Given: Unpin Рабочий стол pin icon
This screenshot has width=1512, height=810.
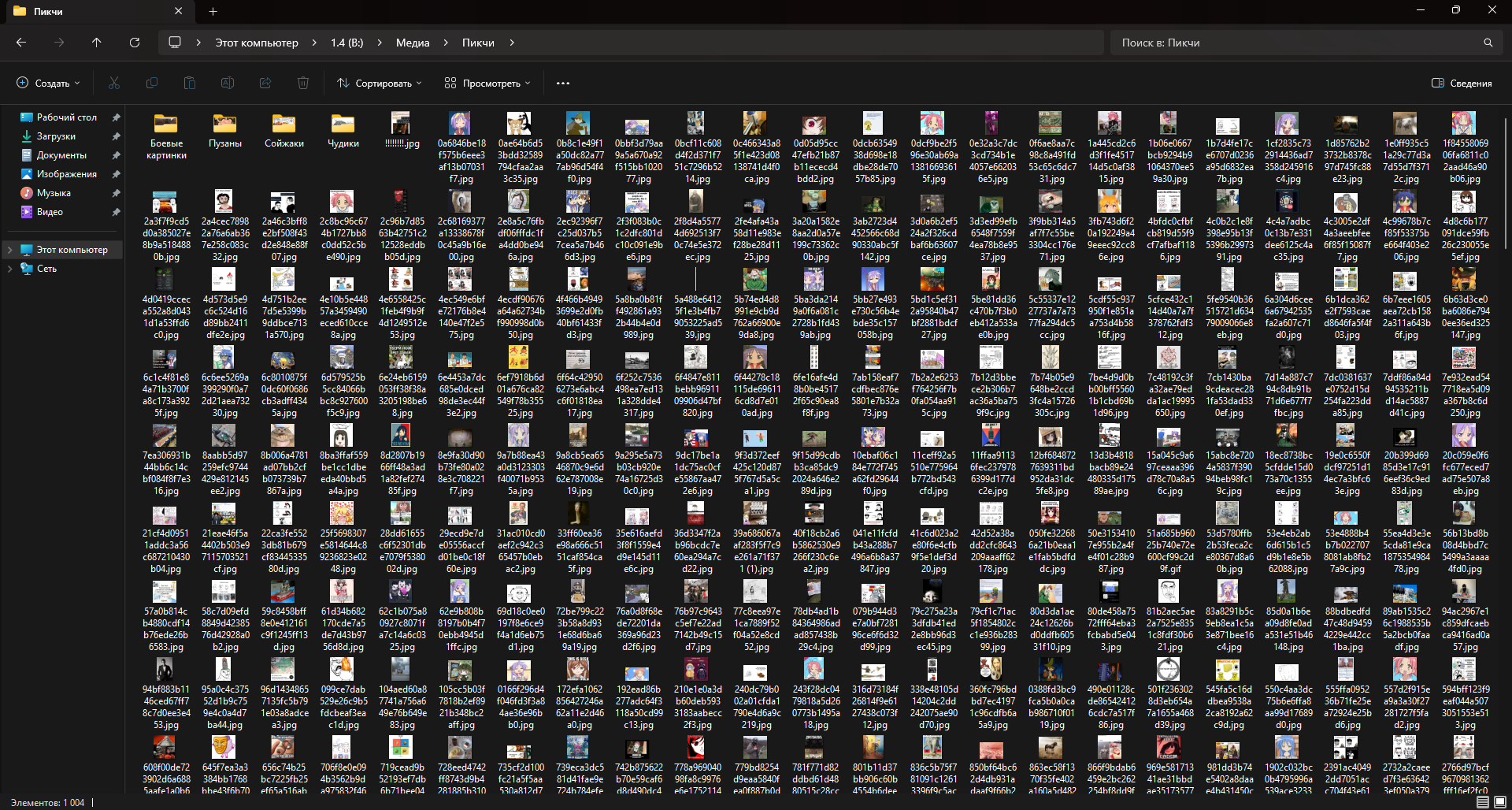Looking at the screenshot, I should [x=116, y=117].
